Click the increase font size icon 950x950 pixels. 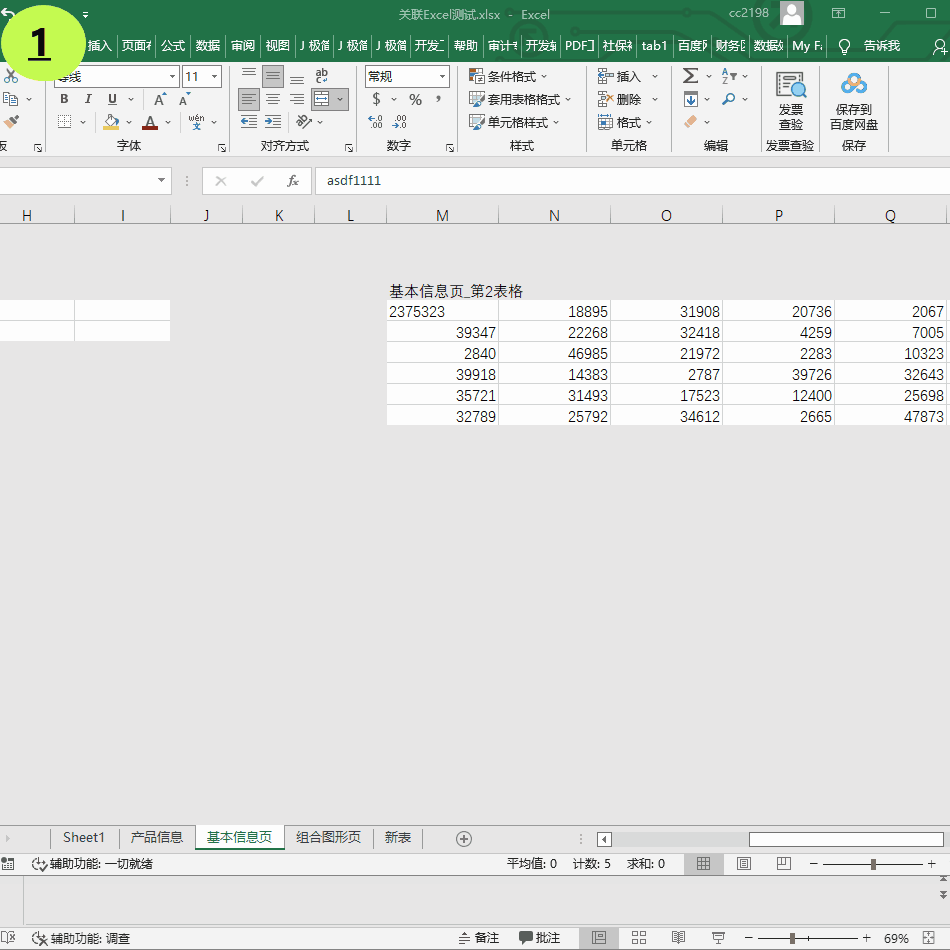(x=160, y=99)
